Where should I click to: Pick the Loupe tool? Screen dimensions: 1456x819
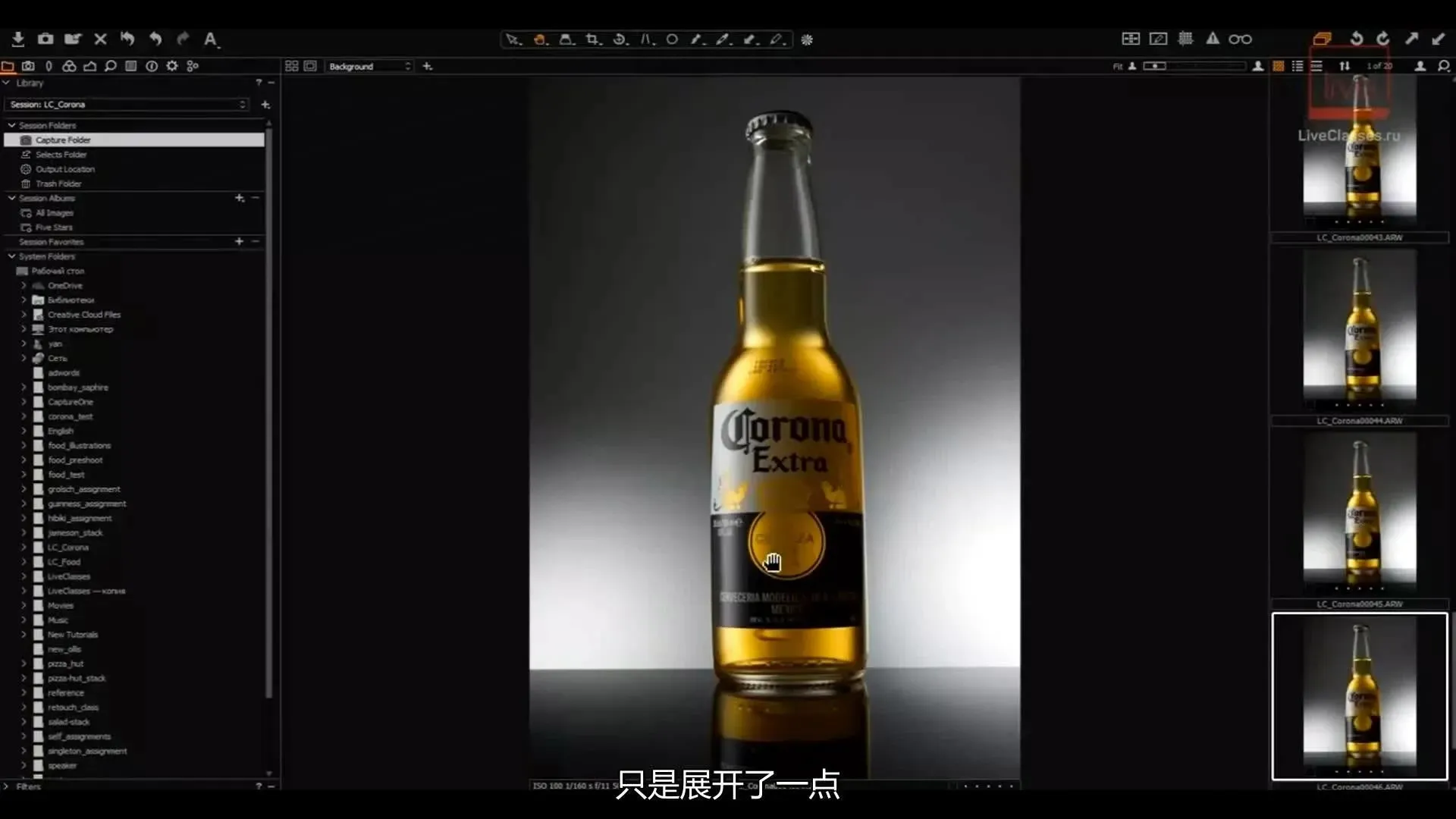tap(566, 39)
